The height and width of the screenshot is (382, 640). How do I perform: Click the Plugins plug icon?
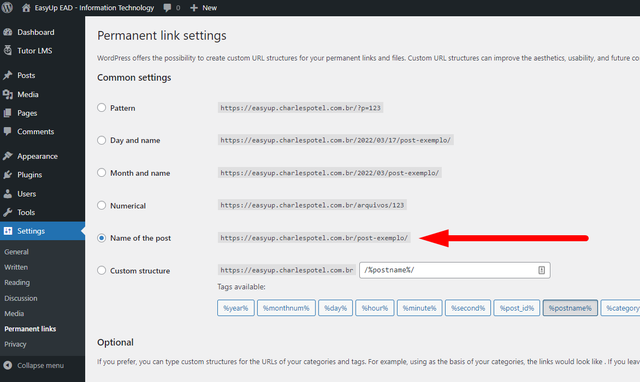click(7, 175)
